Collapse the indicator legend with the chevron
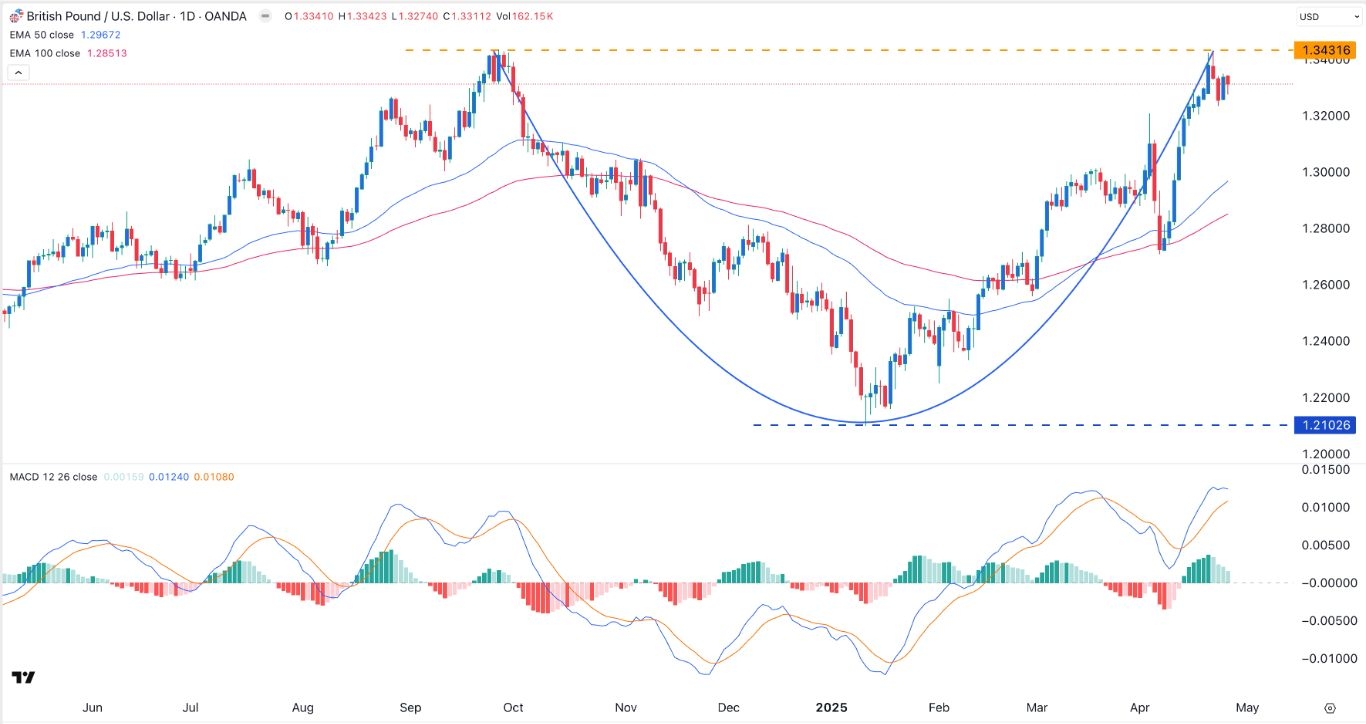The height and width of the screenshot is (724, 1366). (17, 72)
